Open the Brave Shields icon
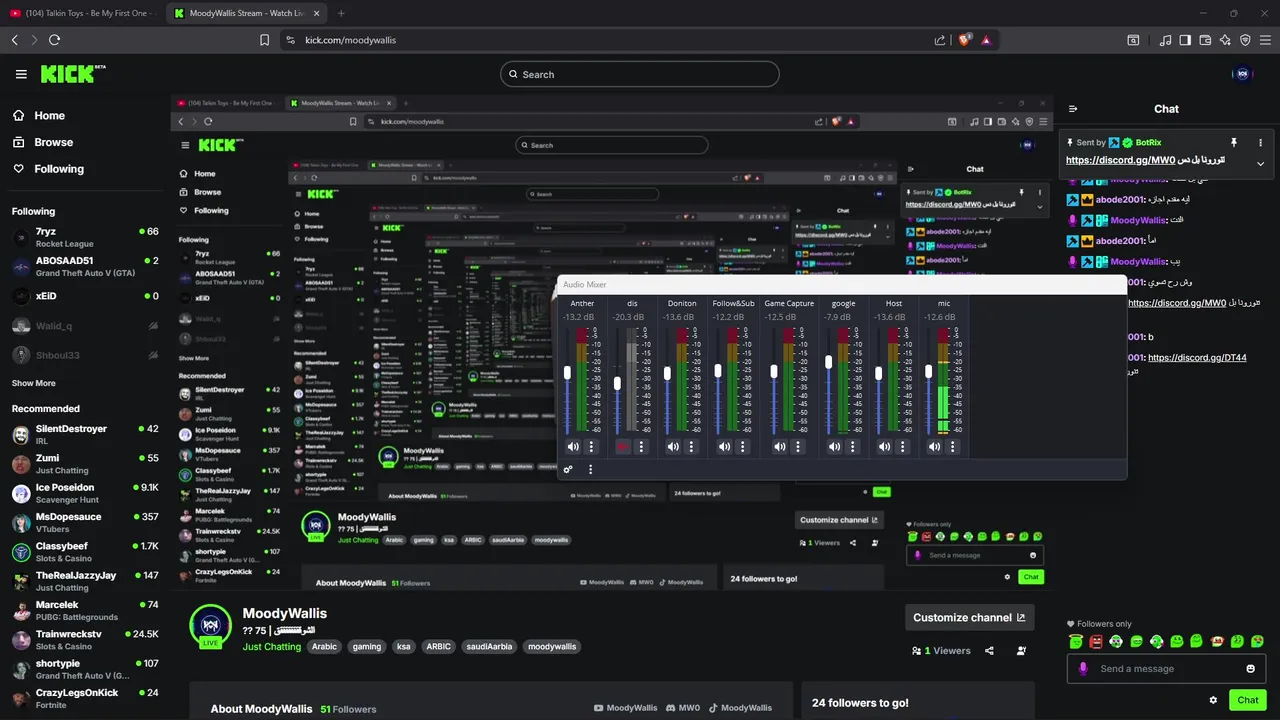This screenshot has height=720, width=1280. click(x=965, y=40)
